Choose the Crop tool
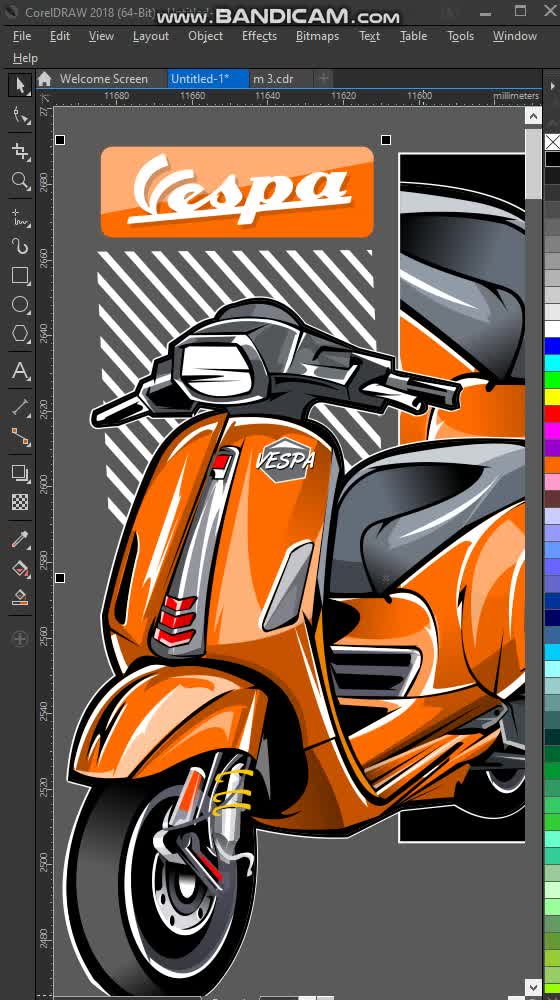560x1000 pixels. pos(20,151)
